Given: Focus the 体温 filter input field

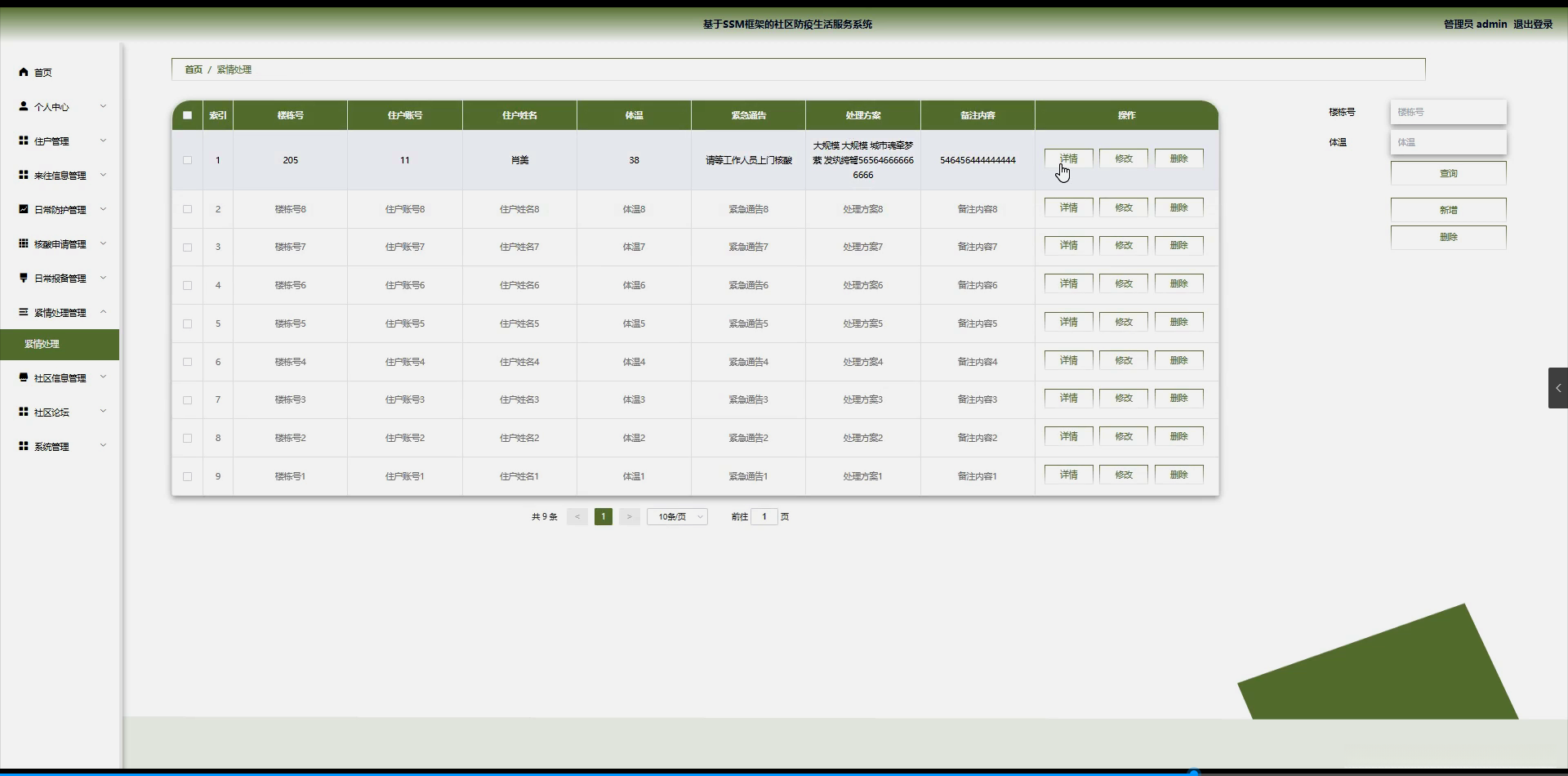Looking at the screenshot, I should [1449, 142].
